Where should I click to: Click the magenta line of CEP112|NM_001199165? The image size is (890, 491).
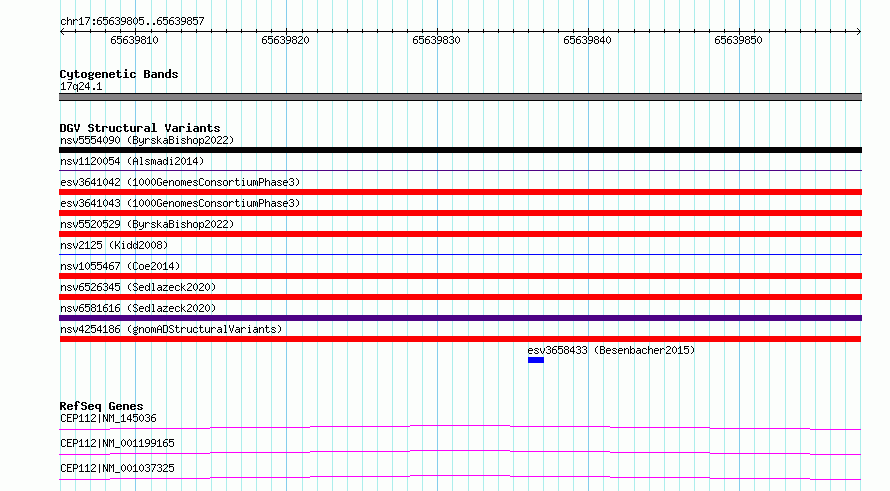(x=460, y=452)
